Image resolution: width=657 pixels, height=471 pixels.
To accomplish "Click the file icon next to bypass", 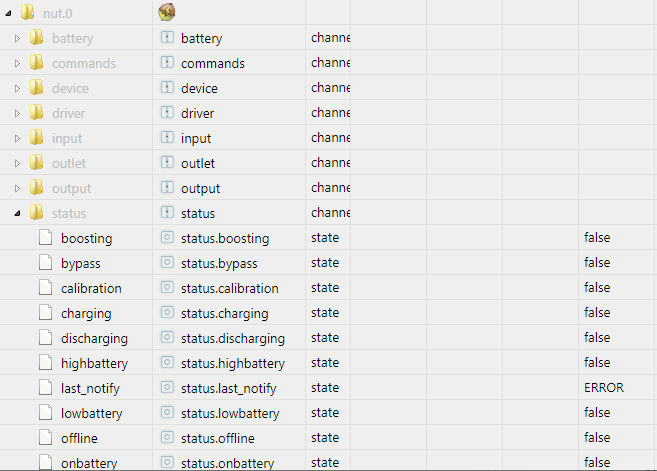I will coord(46,263).
